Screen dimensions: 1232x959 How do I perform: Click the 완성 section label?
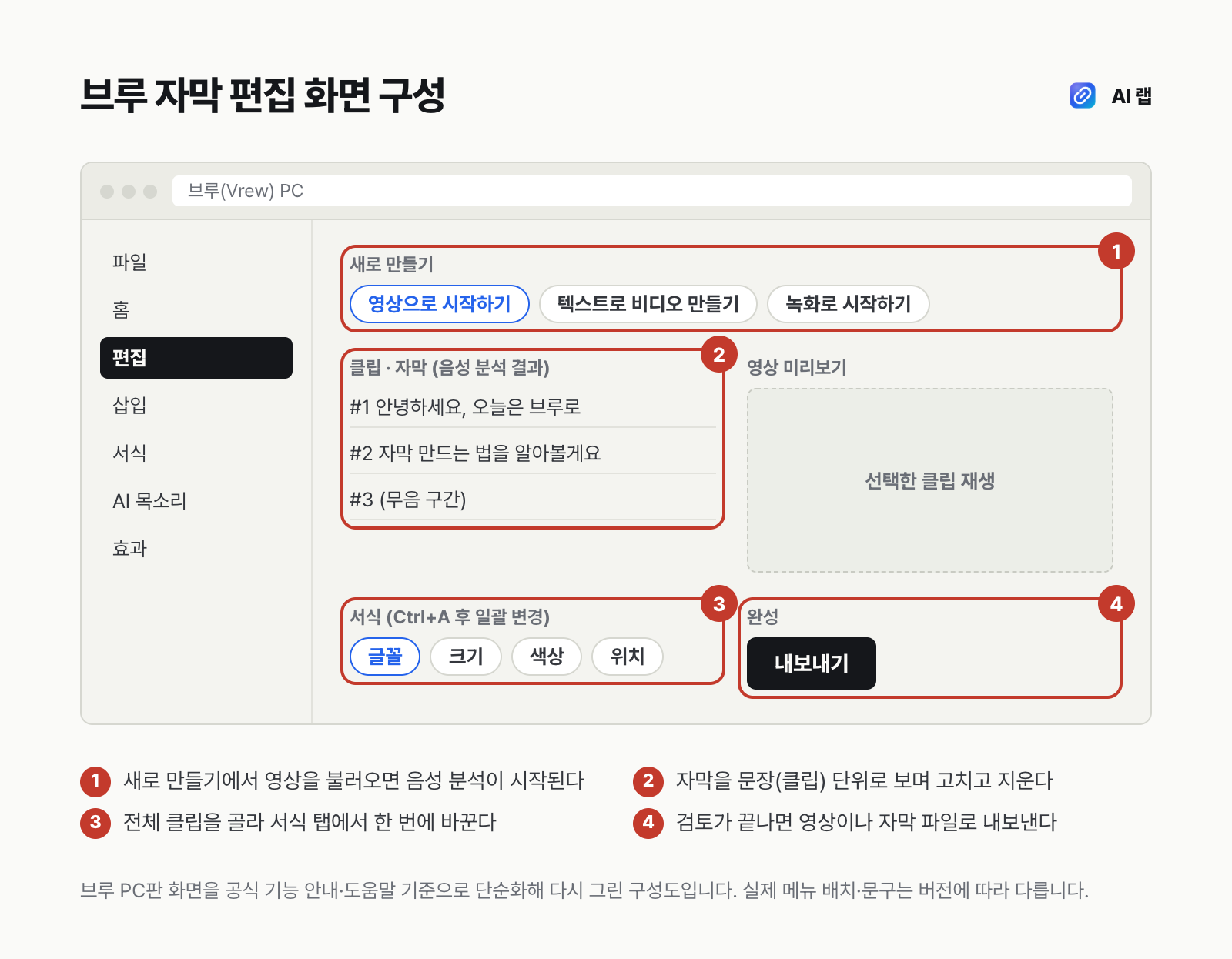tap(762, 616)
